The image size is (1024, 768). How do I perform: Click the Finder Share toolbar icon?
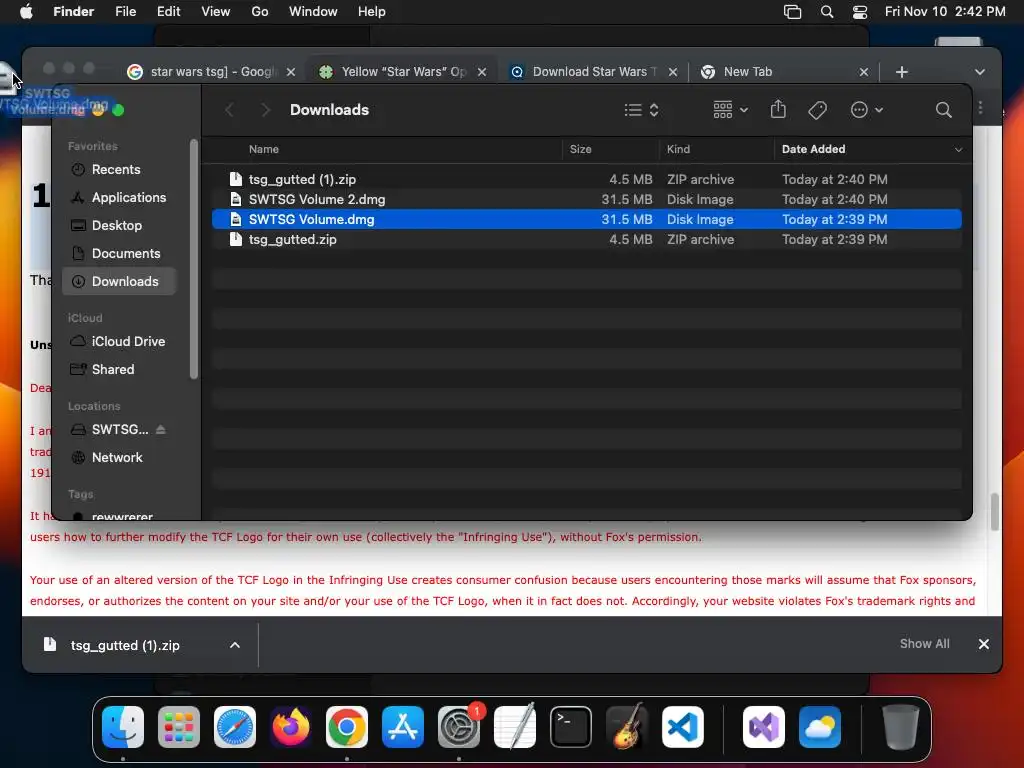778,109
